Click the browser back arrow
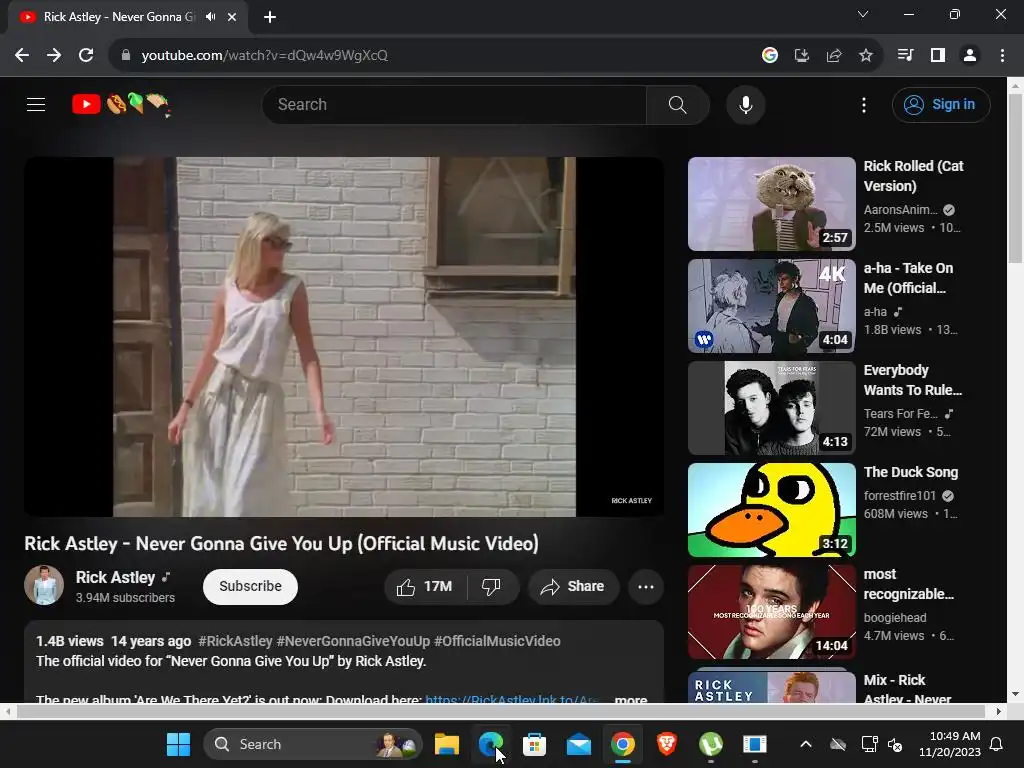The height and width of the screenshot is (768, 1024). coord(22,56)
